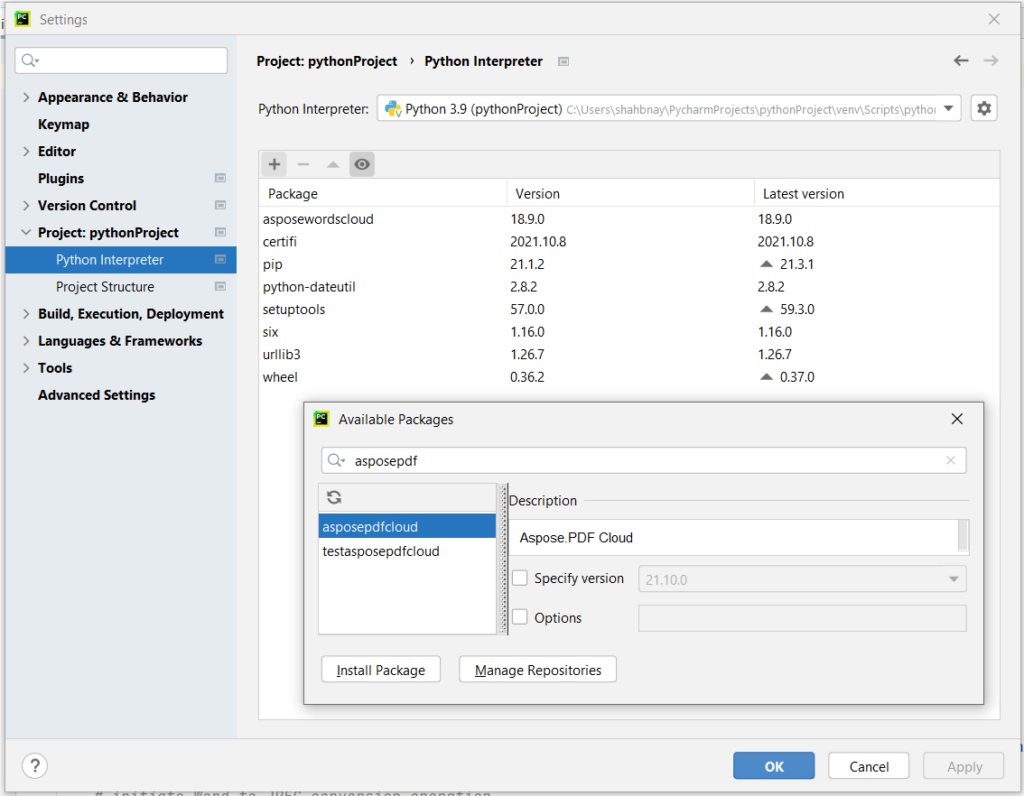This screenshot has width=1024, height=796.
Task: Open interpreter settings via the gear icon
Action: tap(984, 108)
